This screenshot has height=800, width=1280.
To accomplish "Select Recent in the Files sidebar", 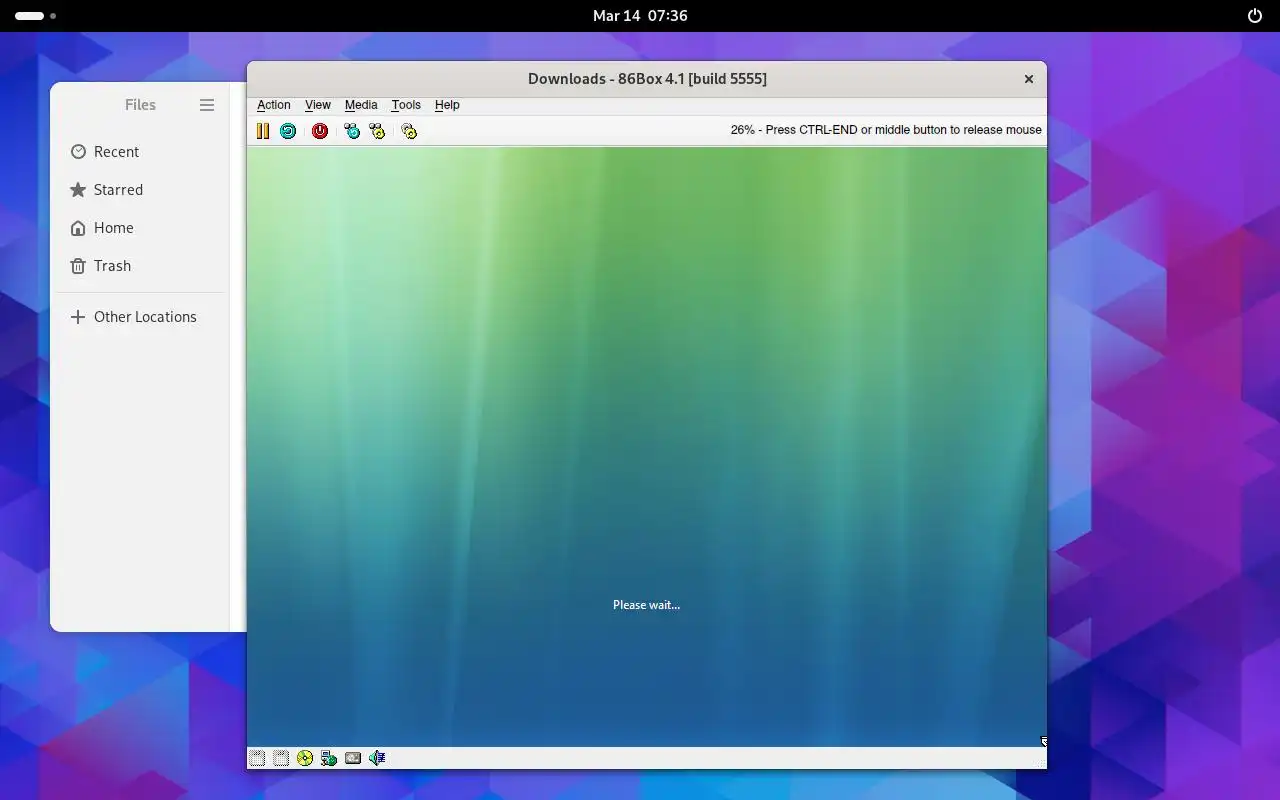I will point(141,152).
